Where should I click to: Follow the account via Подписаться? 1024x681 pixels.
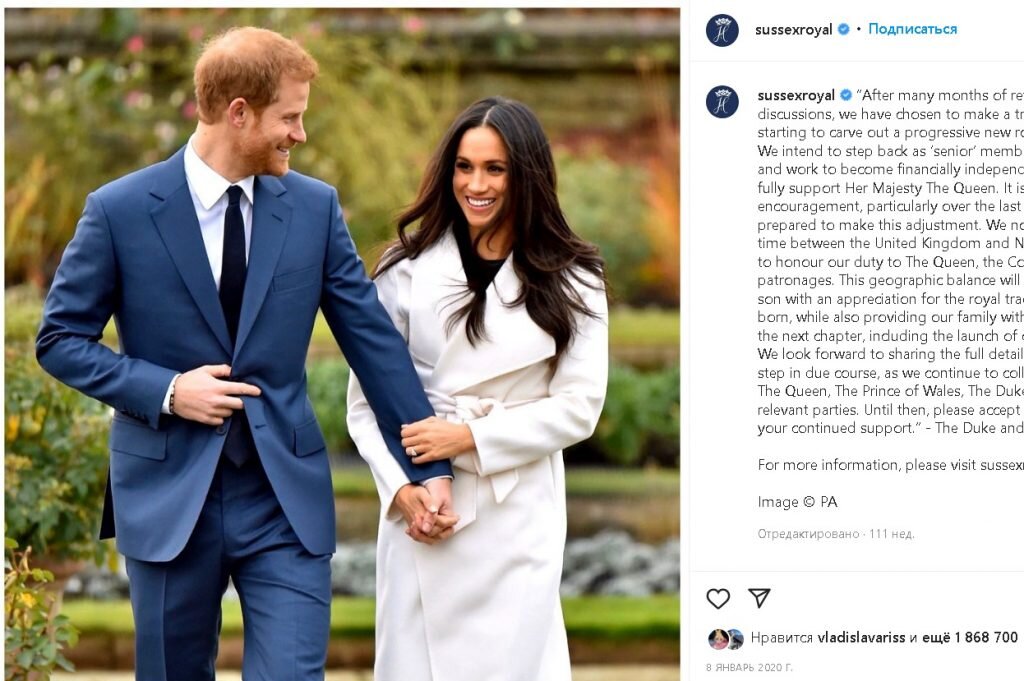(x=912, y=29)
